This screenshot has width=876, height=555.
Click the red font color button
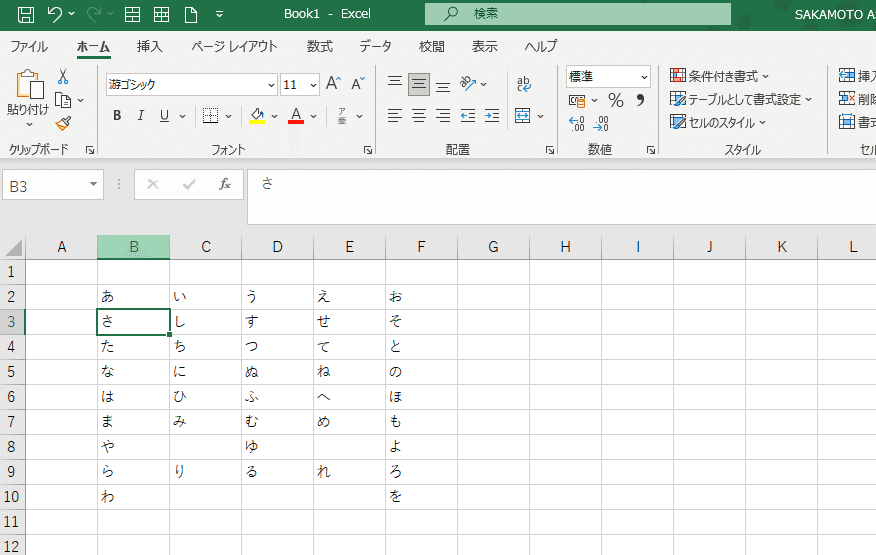(x=296, y=116)
